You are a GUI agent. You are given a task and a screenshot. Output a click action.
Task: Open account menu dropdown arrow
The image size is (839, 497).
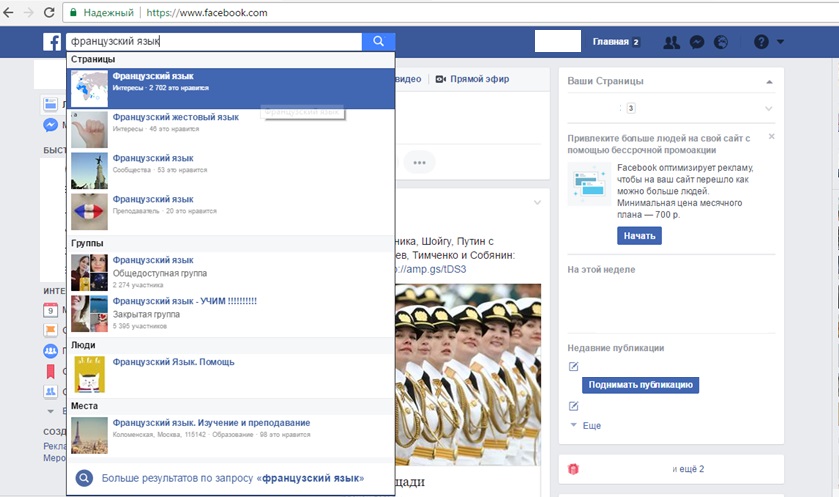pos(780,42)
